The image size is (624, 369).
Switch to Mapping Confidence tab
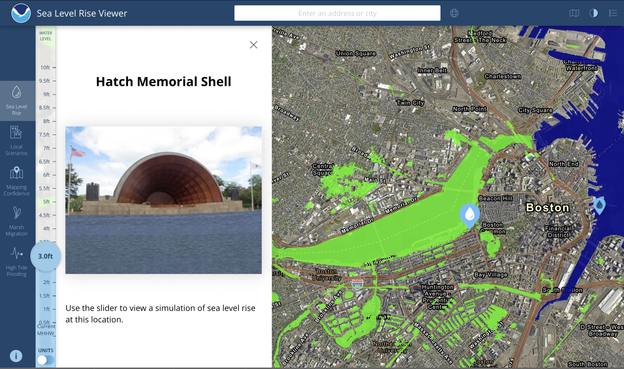(17, 181)
